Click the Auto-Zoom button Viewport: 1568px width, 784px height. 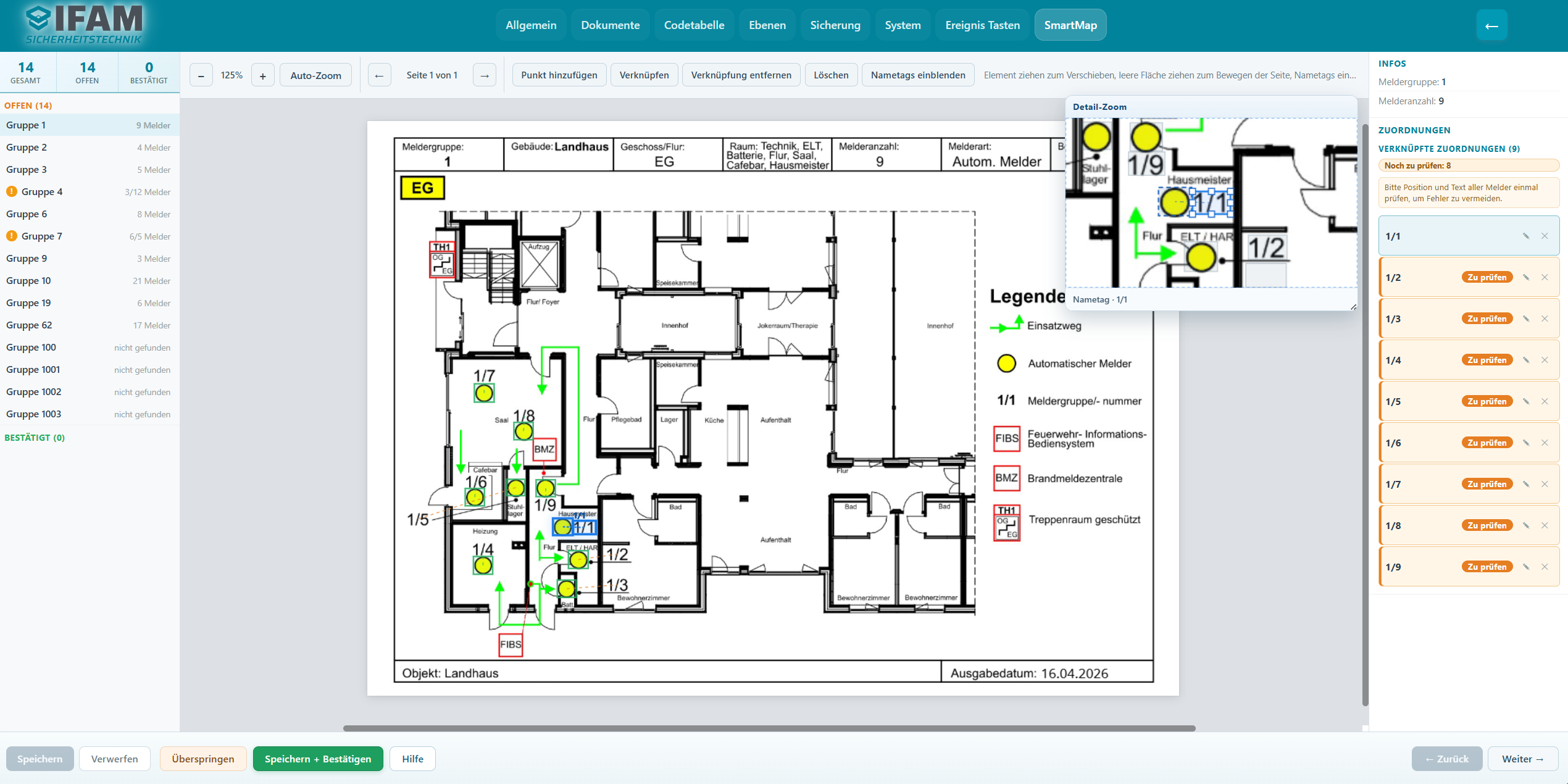click(315, 75)
